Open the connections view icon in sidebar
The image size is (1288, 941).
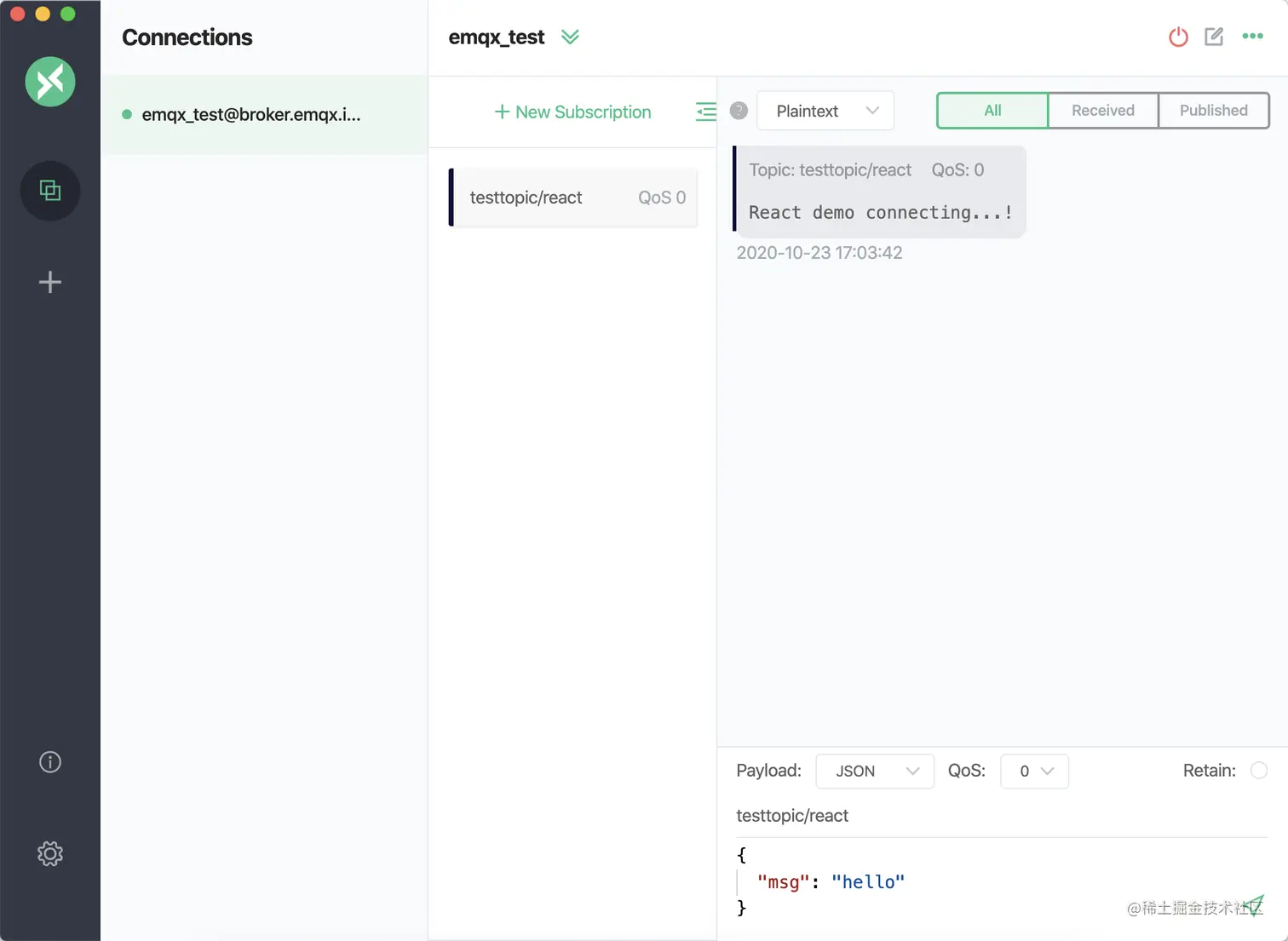[50, 191]
